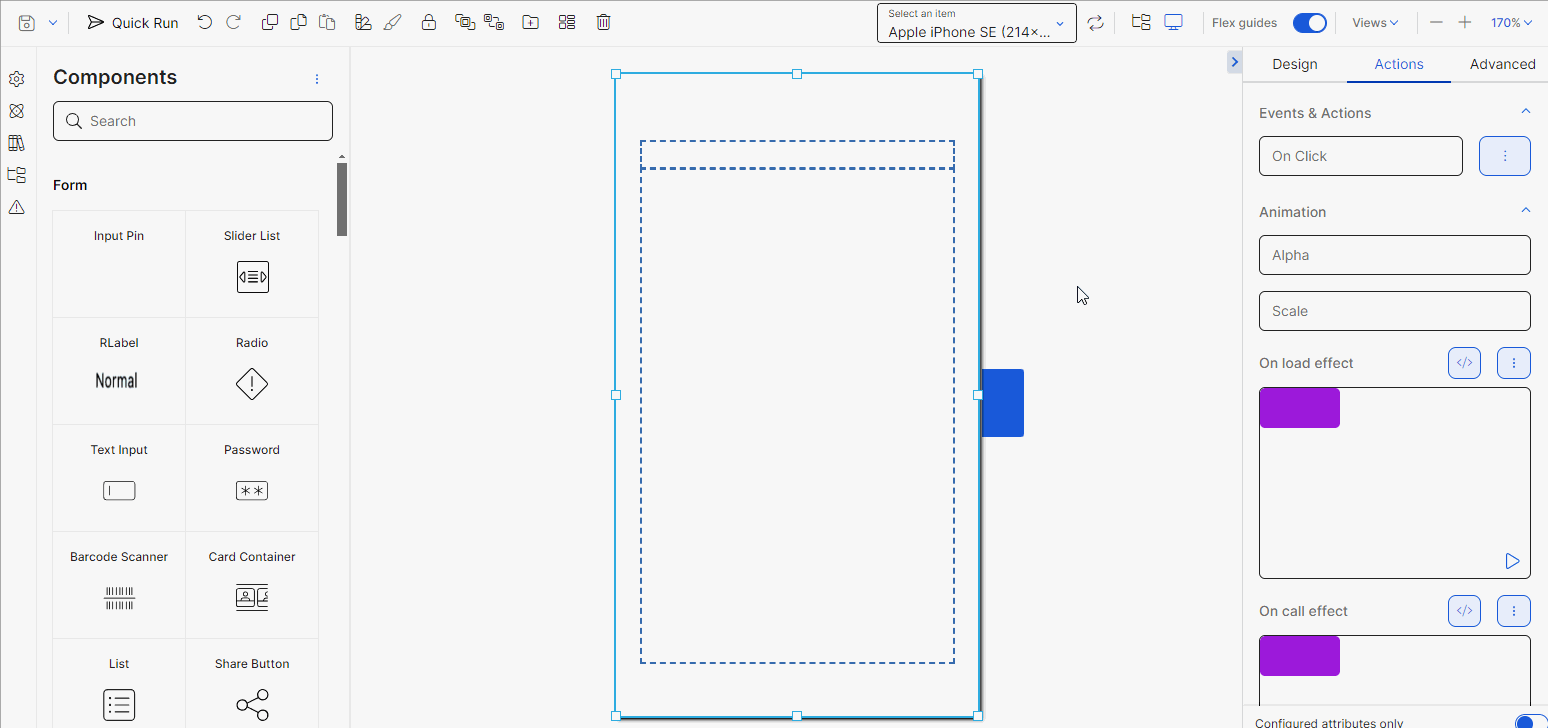The width and height of the screenshot is (1548, 728).
Task: Click the desktop monitor view icon
Action: (x=1173, y=22)
